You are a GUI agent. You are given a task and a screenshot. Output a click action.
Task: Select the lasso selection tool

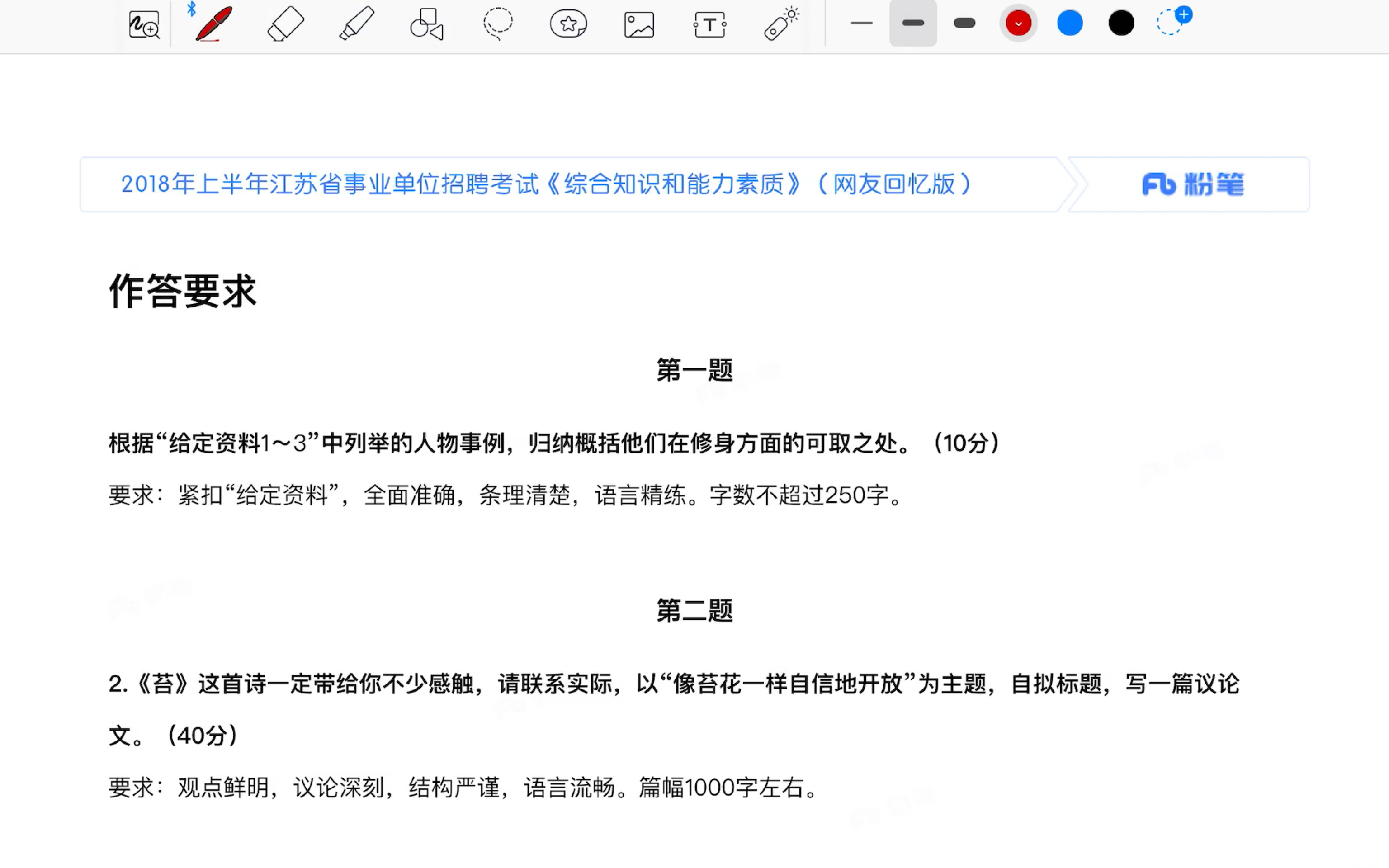coord(498,24)
